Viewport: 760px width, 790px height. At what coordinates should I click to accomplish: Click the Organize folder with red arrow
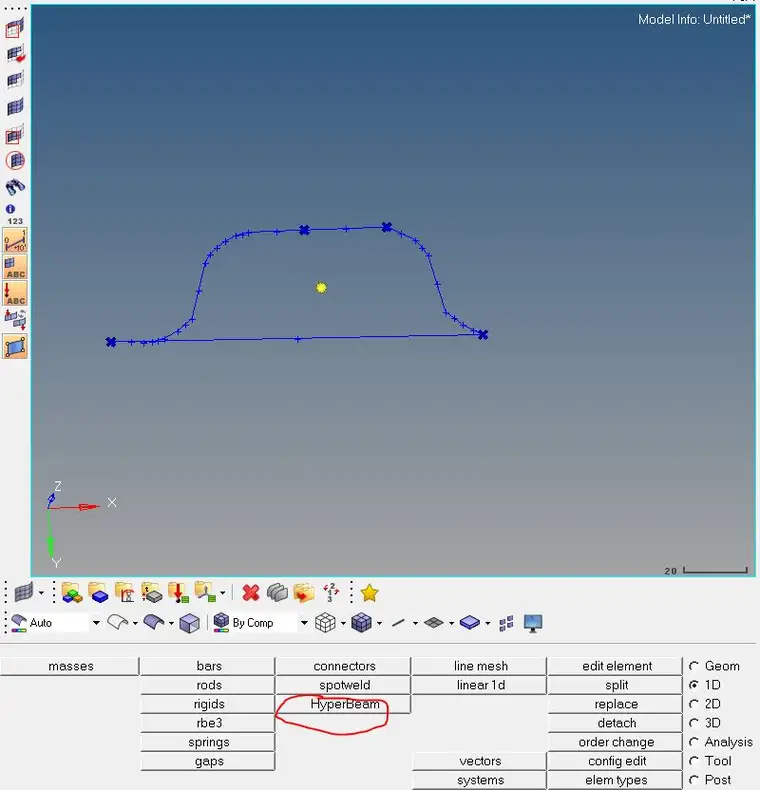[304, 592]
